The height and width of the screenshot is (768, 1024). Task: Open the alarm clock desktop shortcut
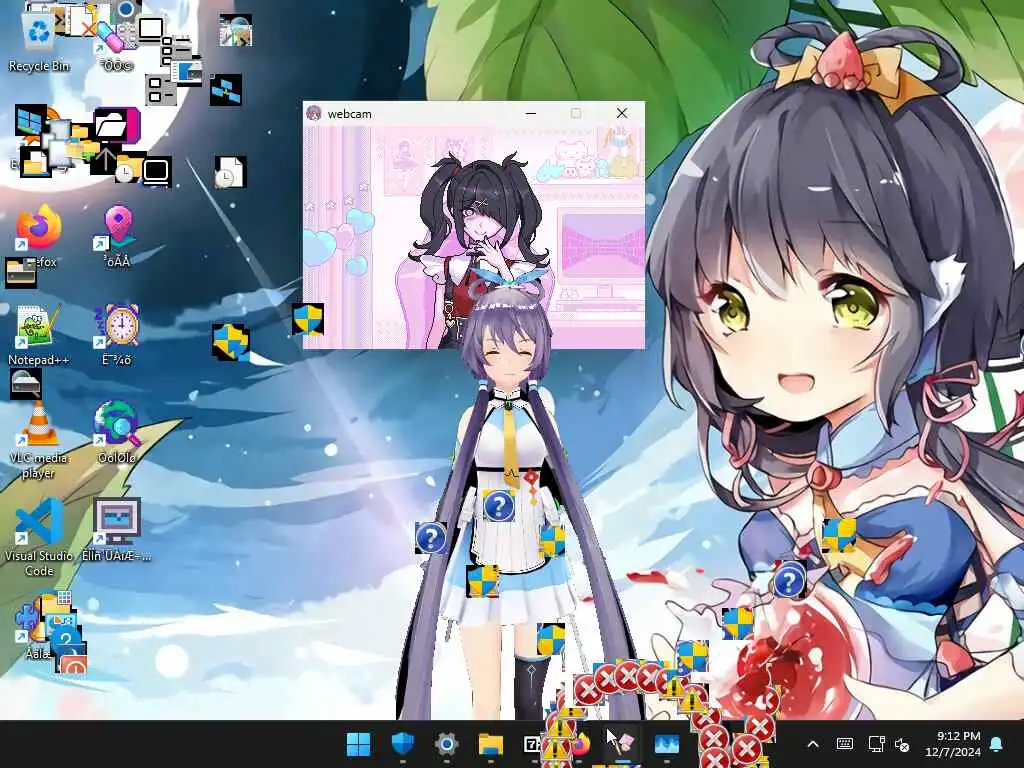click(x=117, y=334)
